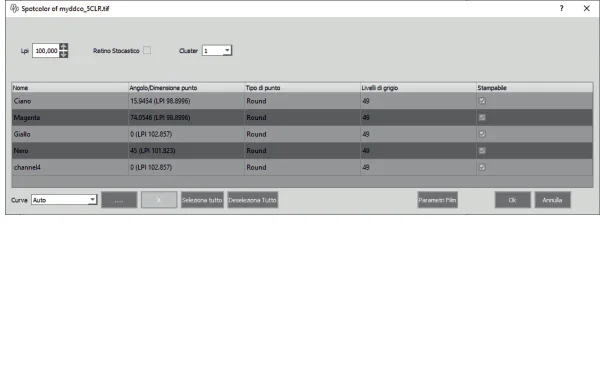Open the Cluster dropdown
This screenshot has height=377, width=600.
click(x=217, y=51)
